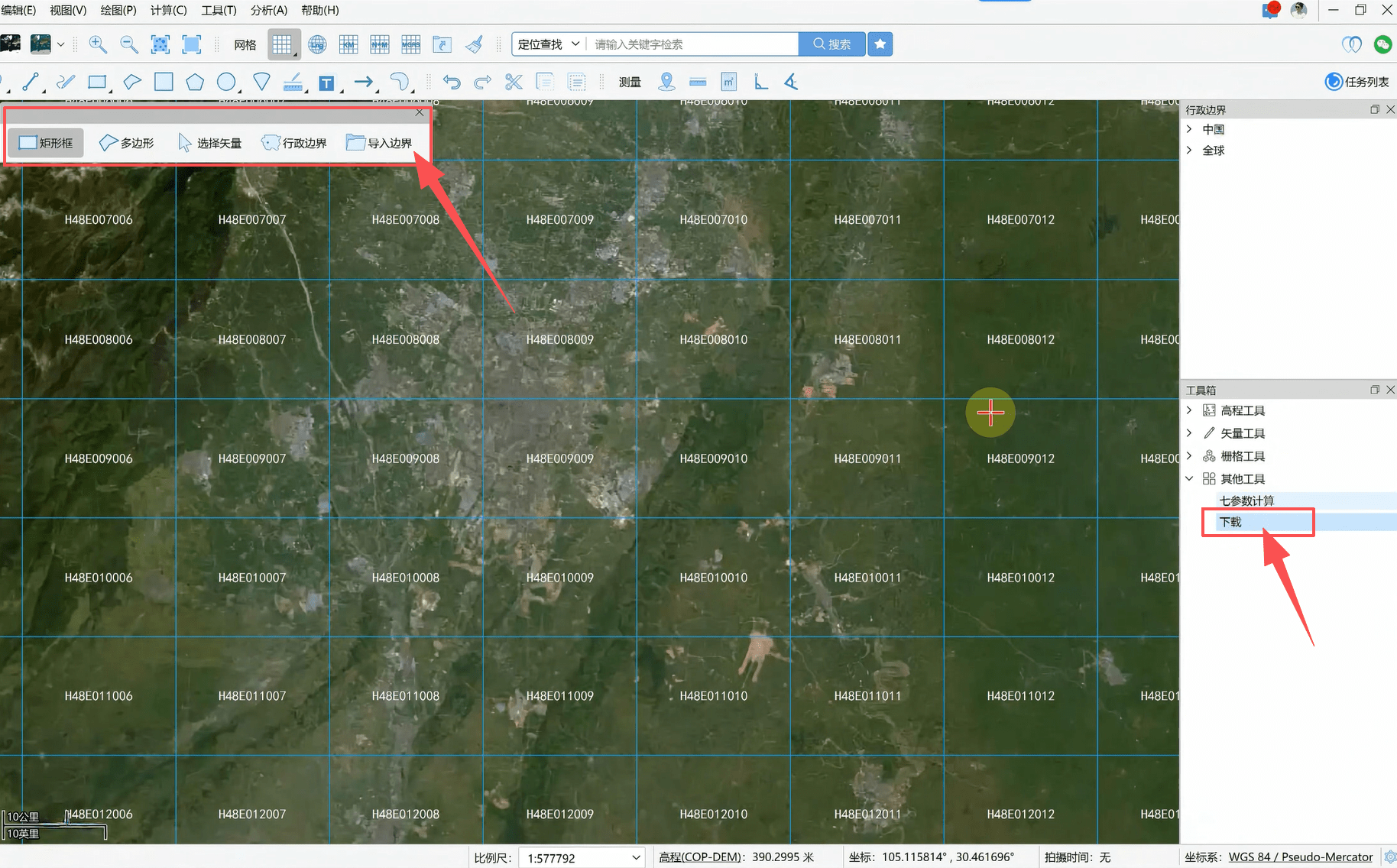Click the north azimuth angle measure icon
The image size is (1397, 868).
[x=760, y=82]
